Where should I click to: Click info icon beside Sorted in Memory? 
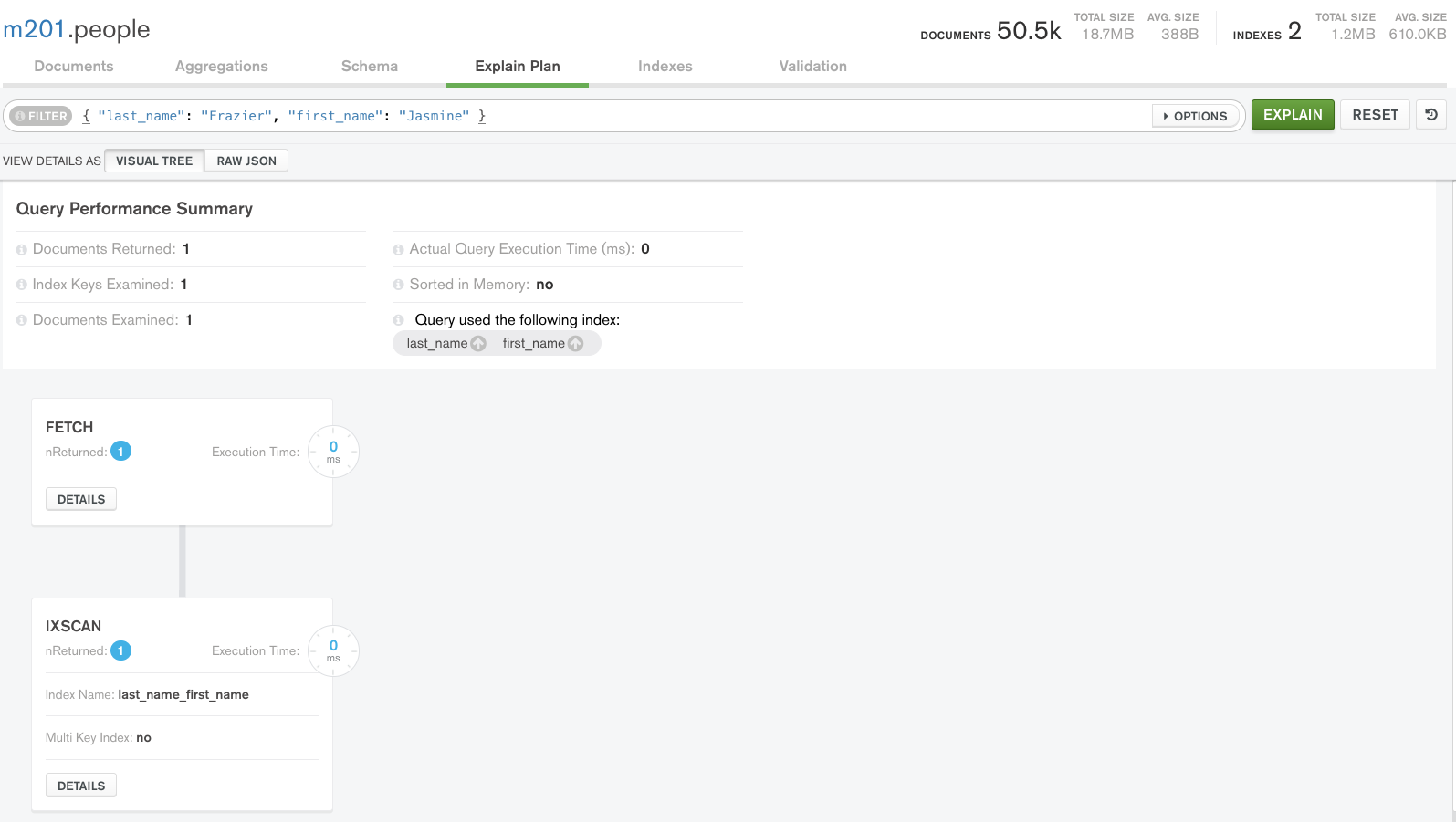pos(398,285)
